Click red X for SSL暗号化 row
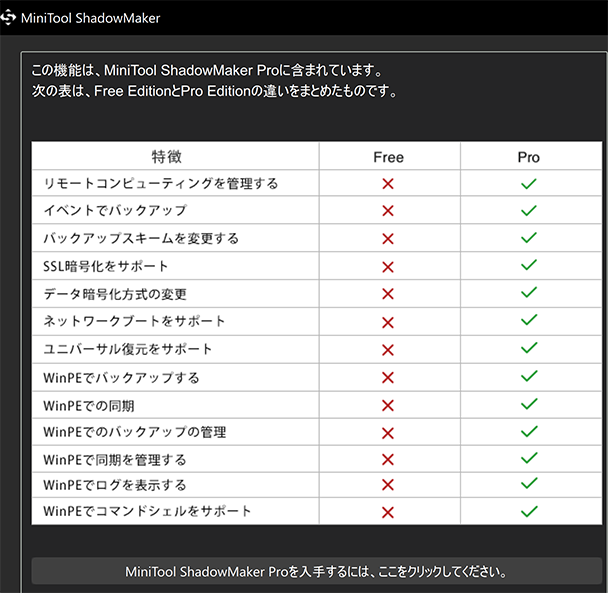The image size is (608, 593). click(388, 267)
